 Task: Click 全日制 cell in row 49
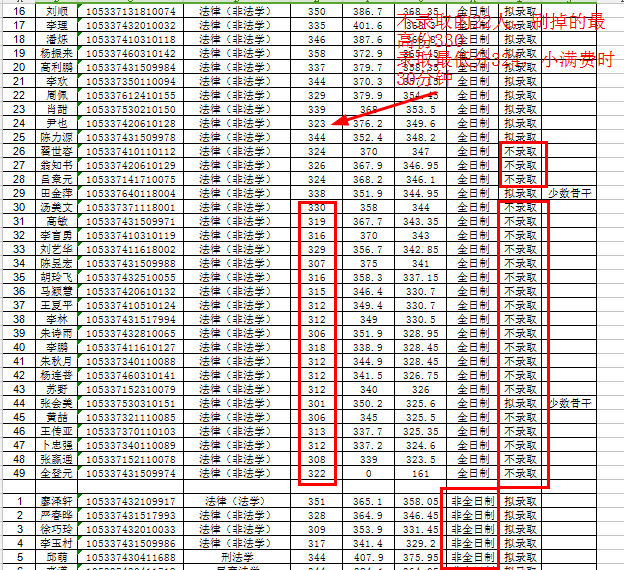(470, 473)
